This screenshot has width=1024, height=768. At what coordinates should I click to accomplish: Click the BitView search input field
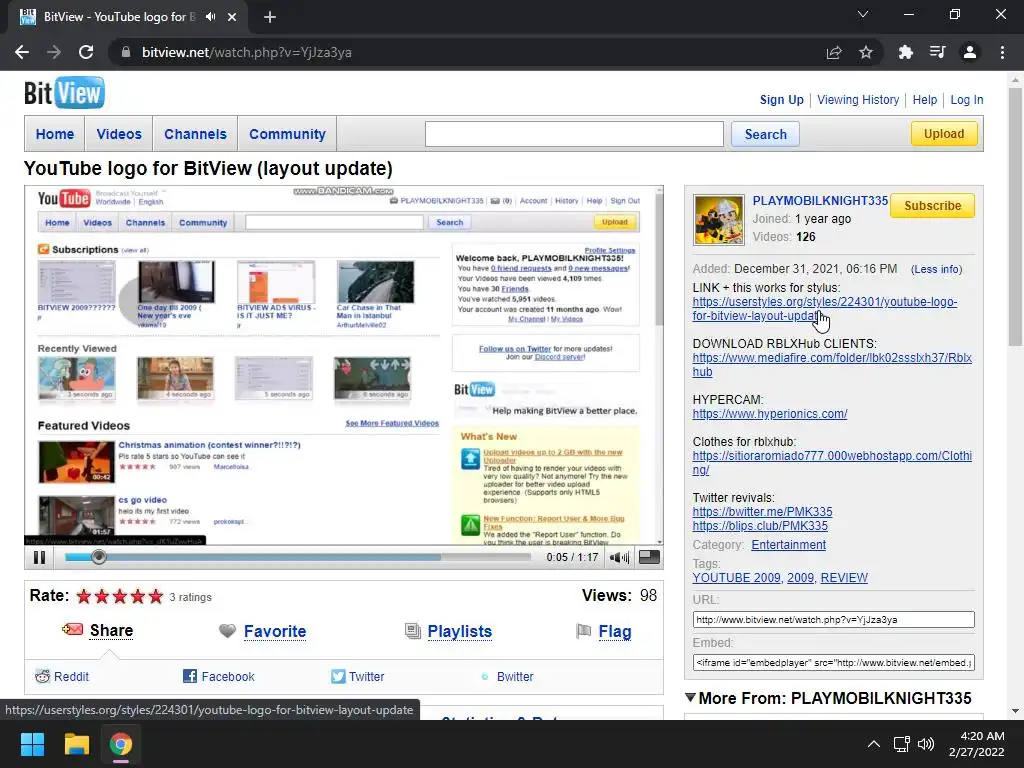coord(574,134)
